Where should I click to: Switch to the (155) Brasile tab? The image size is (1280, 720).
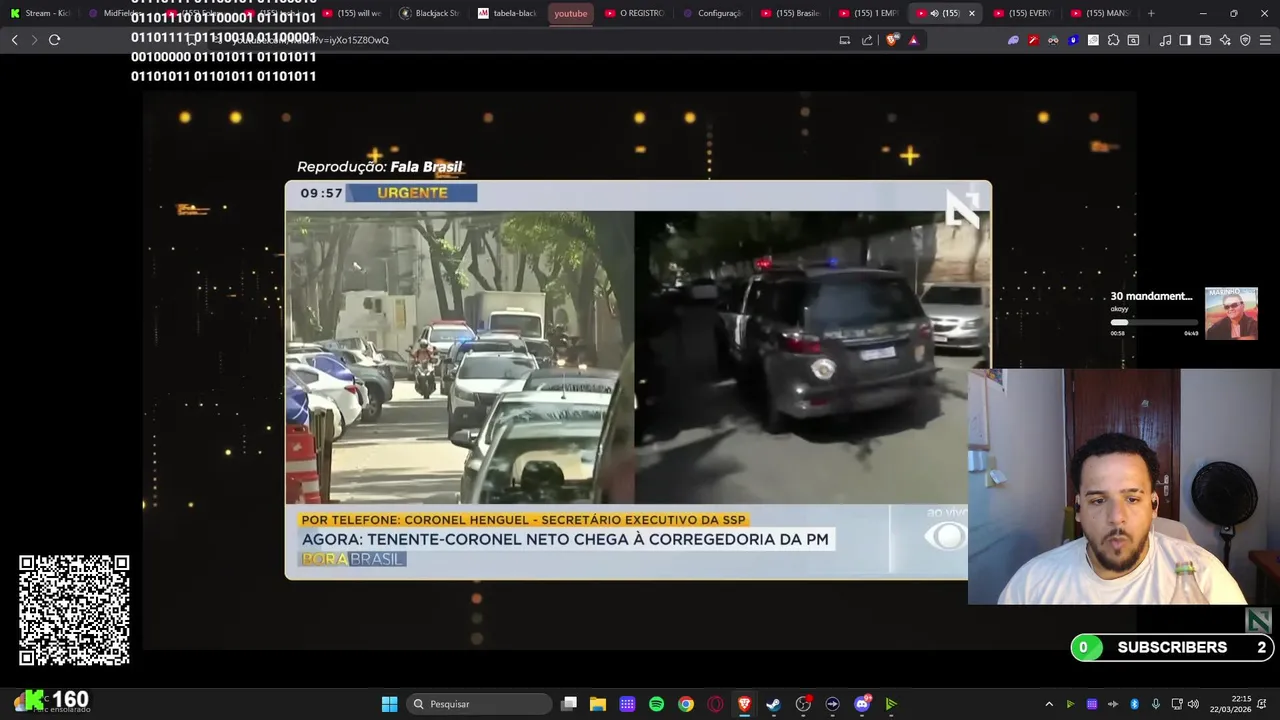[x=790, y=13]
